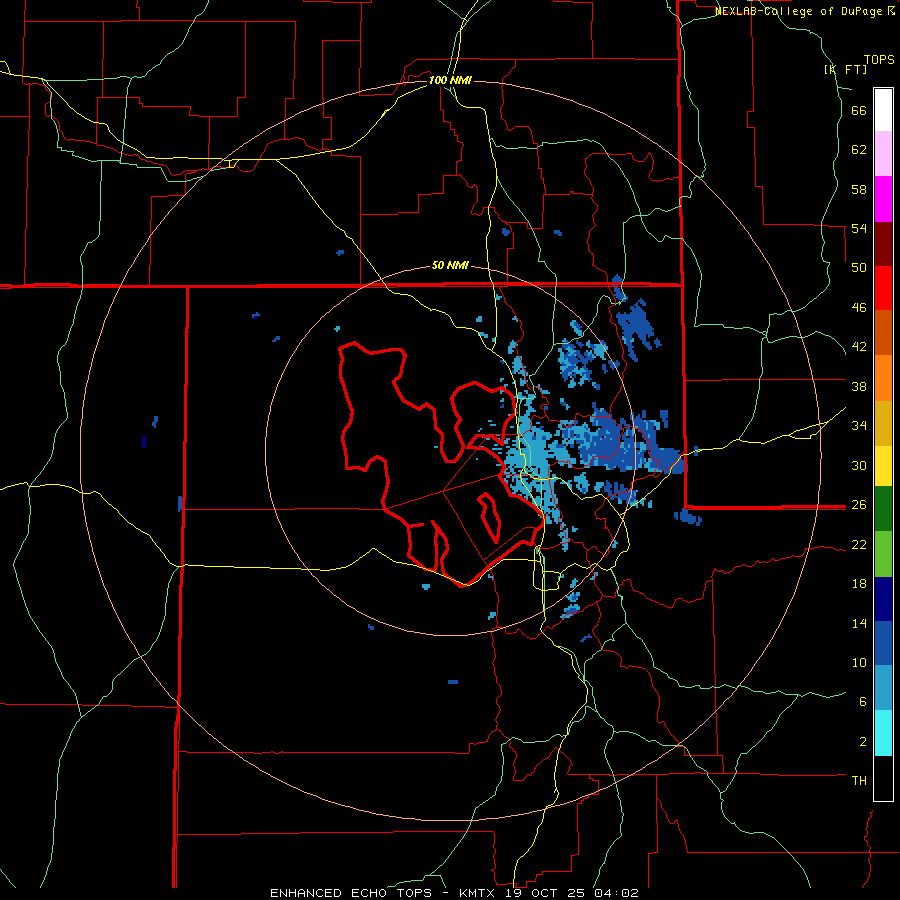Click the 19 OCT 25 date text
This screenshot has height=900, width=900.
547,893
